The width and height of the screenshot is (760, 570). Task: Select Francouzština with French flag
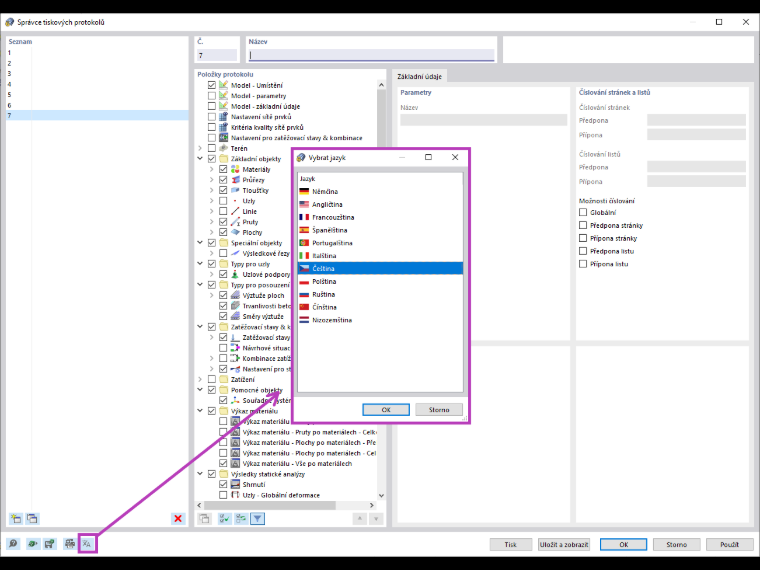coord(380,217)
